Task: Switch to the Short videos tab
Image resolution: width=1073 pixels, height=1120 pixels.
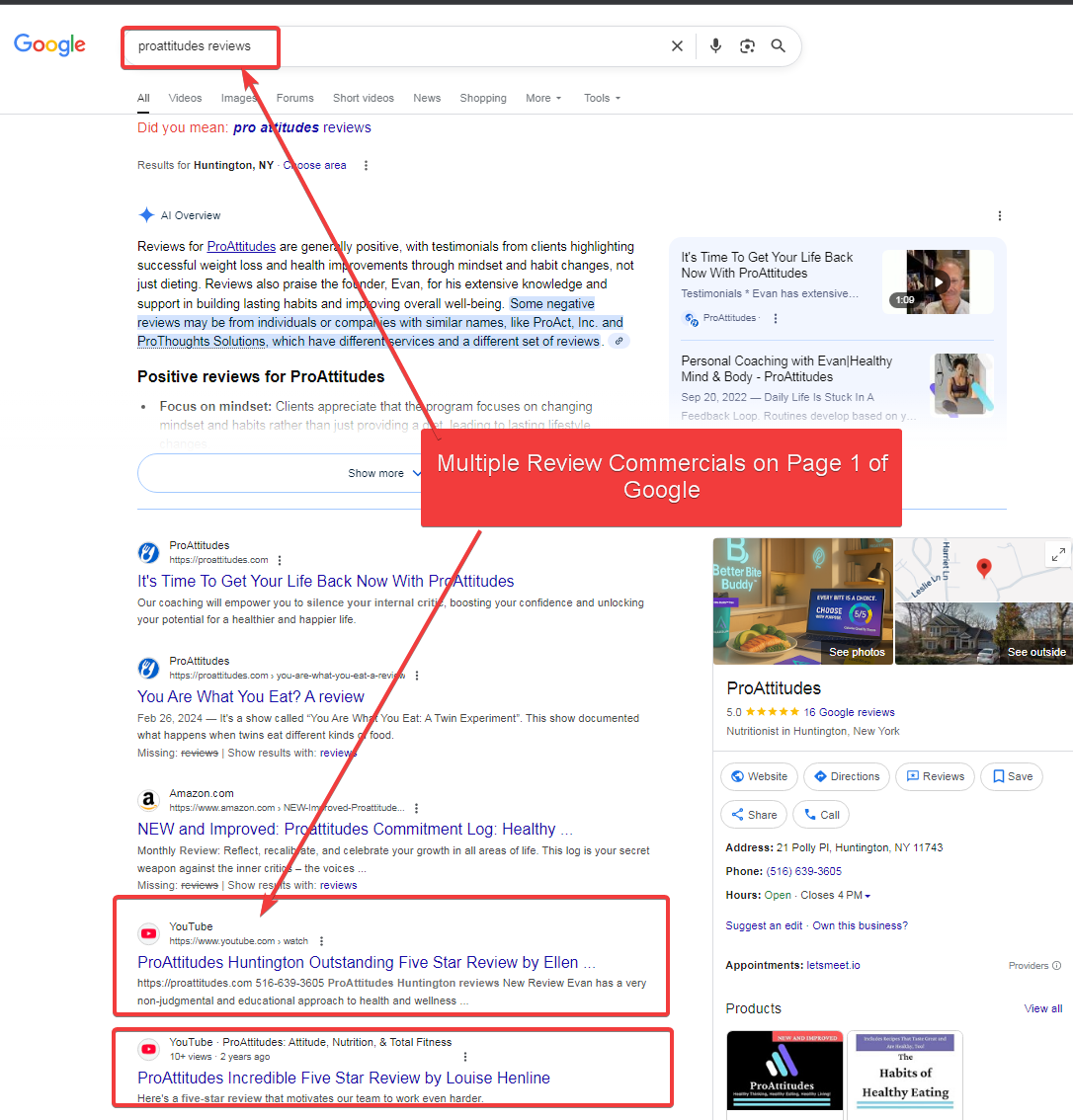Action: click(363, 99)
